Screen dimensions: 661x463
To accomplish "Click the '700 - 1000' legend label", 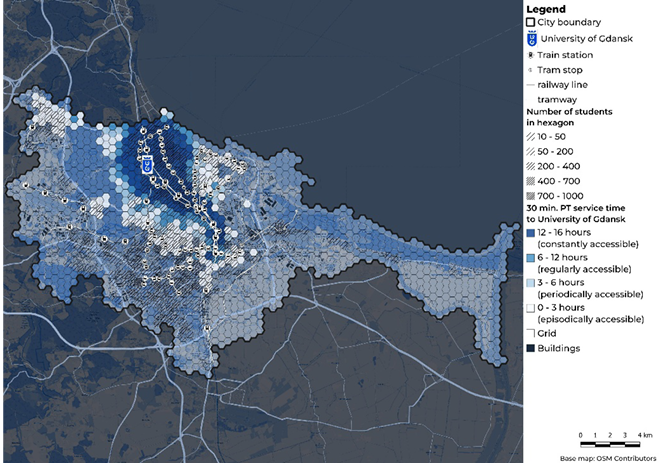I will tap(560, 196).
